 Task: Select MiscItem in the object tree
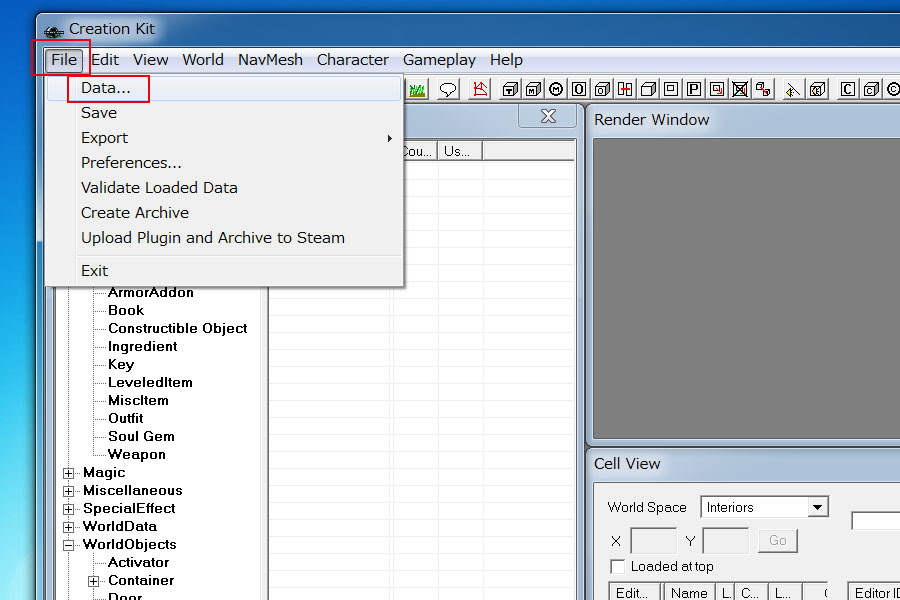(x=138, y=400)
